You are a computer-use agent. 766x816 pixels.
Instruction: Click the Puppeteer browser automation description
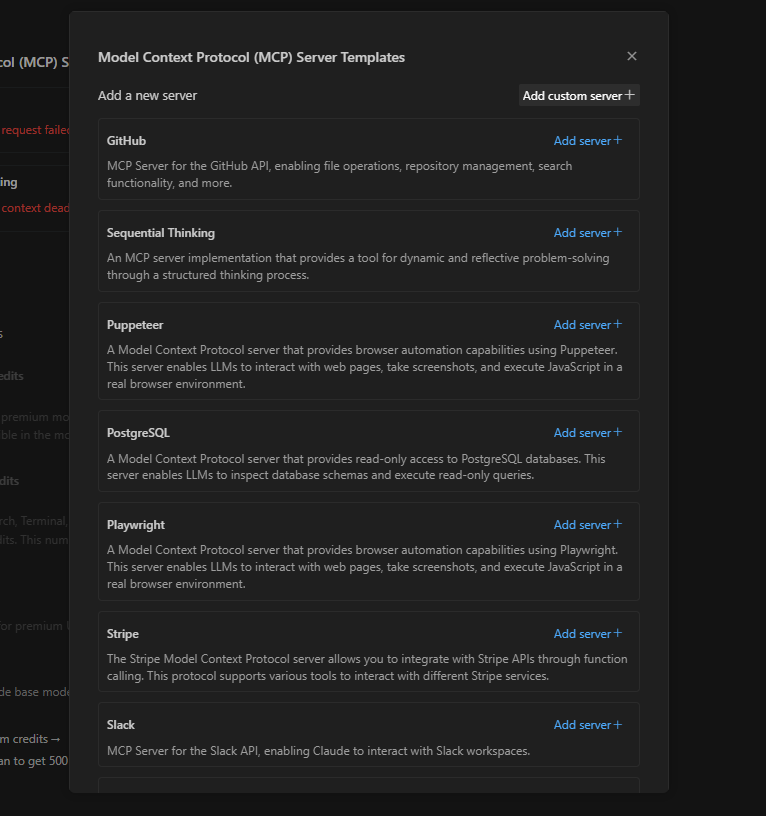364,367
